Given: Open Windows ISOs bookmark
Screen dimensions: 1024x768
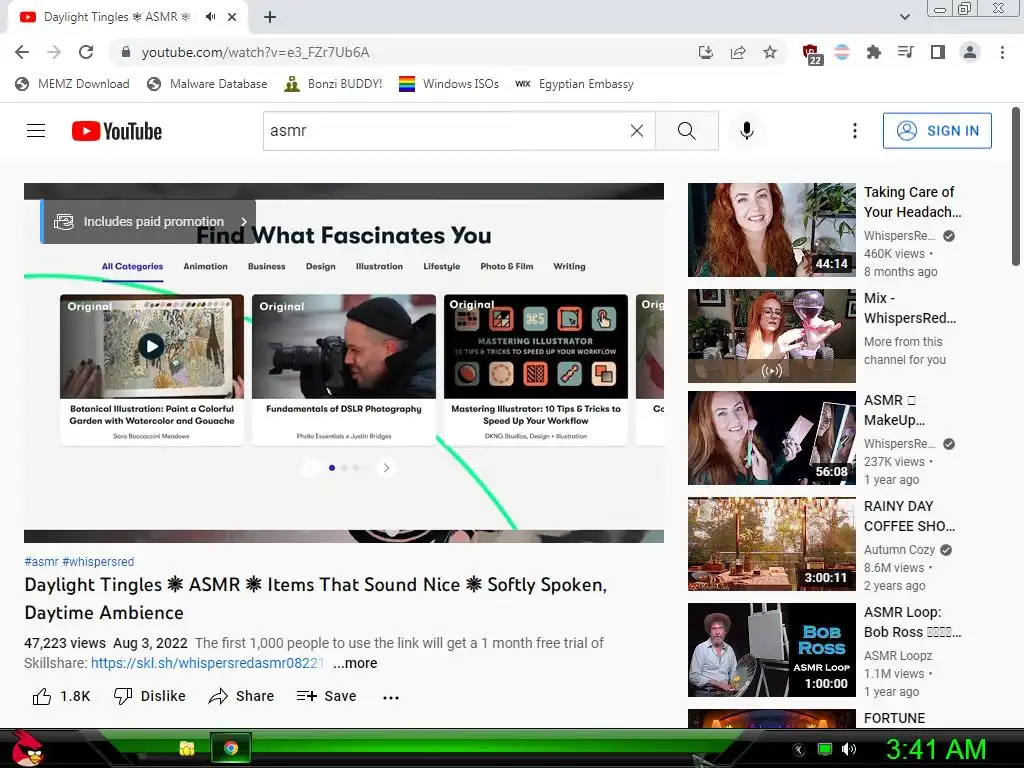Looking at the screenshot, I should tap(449, 84).
